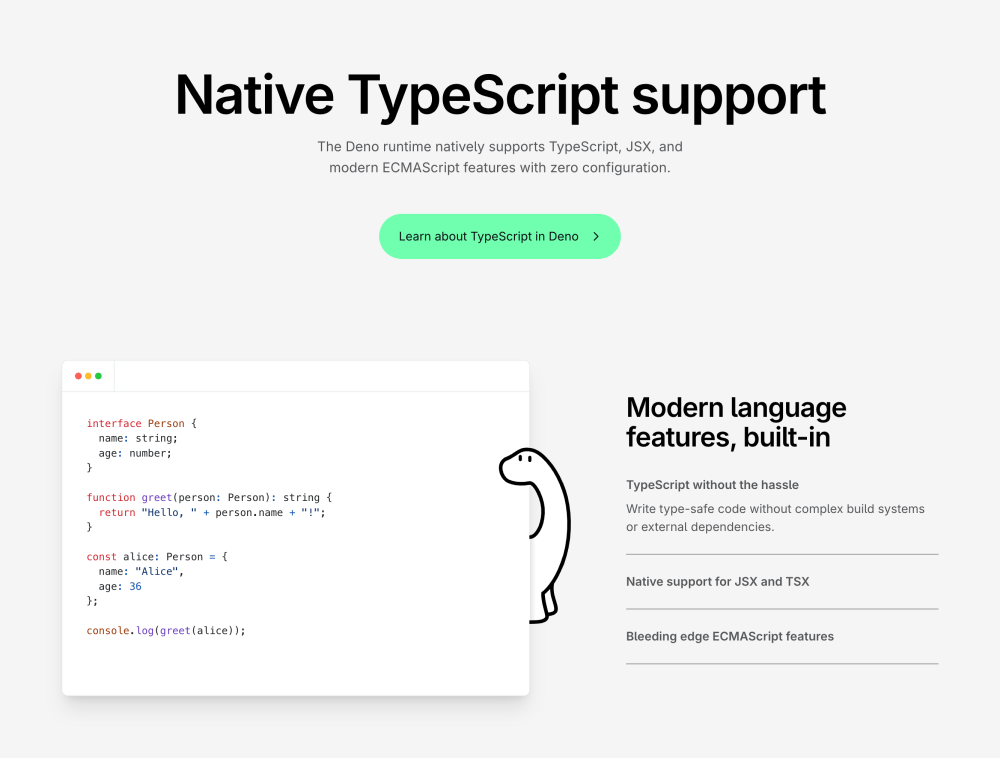Screen dimensions: 1000x758
Task: Click the 'interface Person {' code line
Action: coord(142,423)
